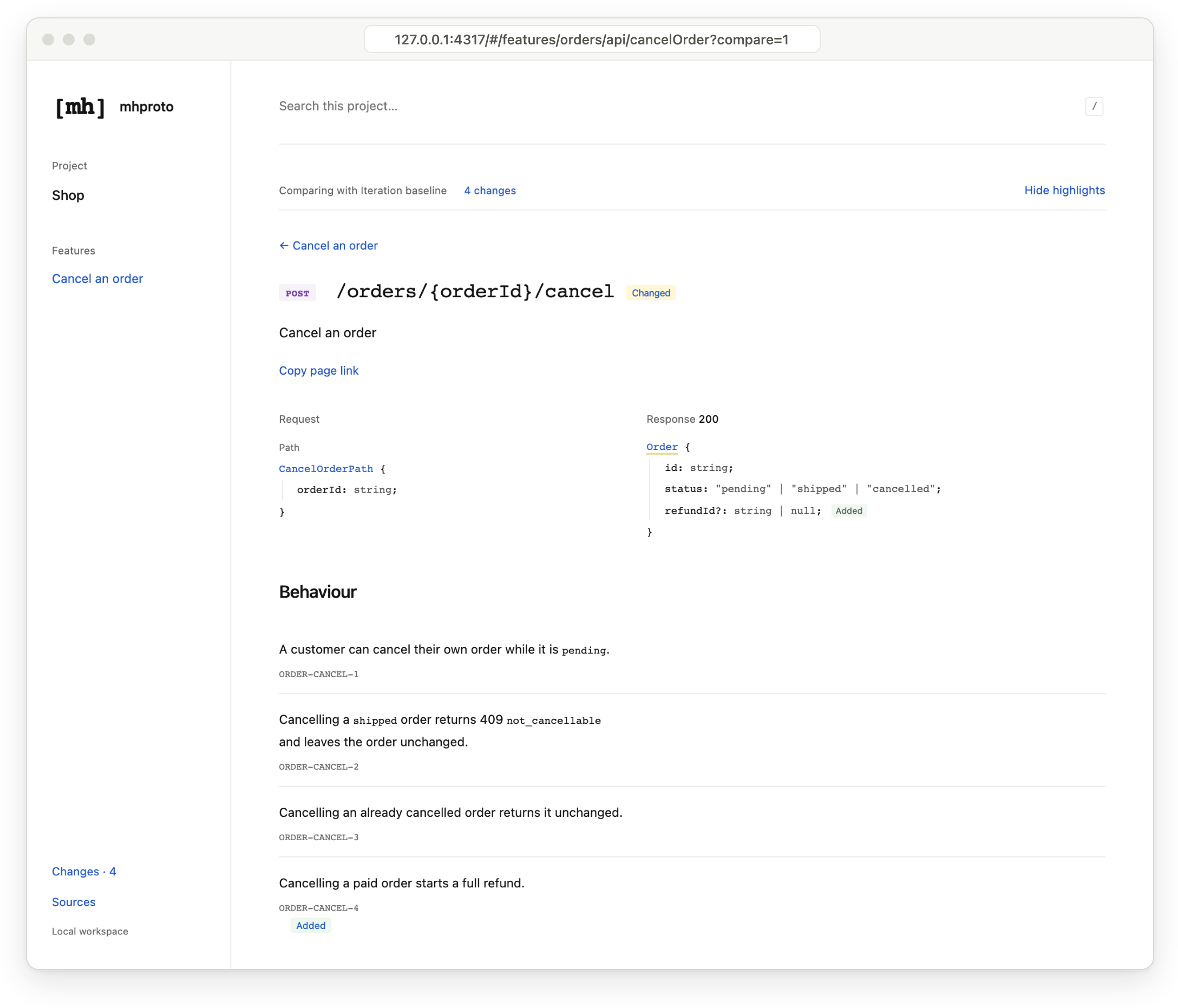Screen dimensions: 1178x1008
Task: Click ORDER-CANCEL-4 identifier
Action: [x=318, y=908]
